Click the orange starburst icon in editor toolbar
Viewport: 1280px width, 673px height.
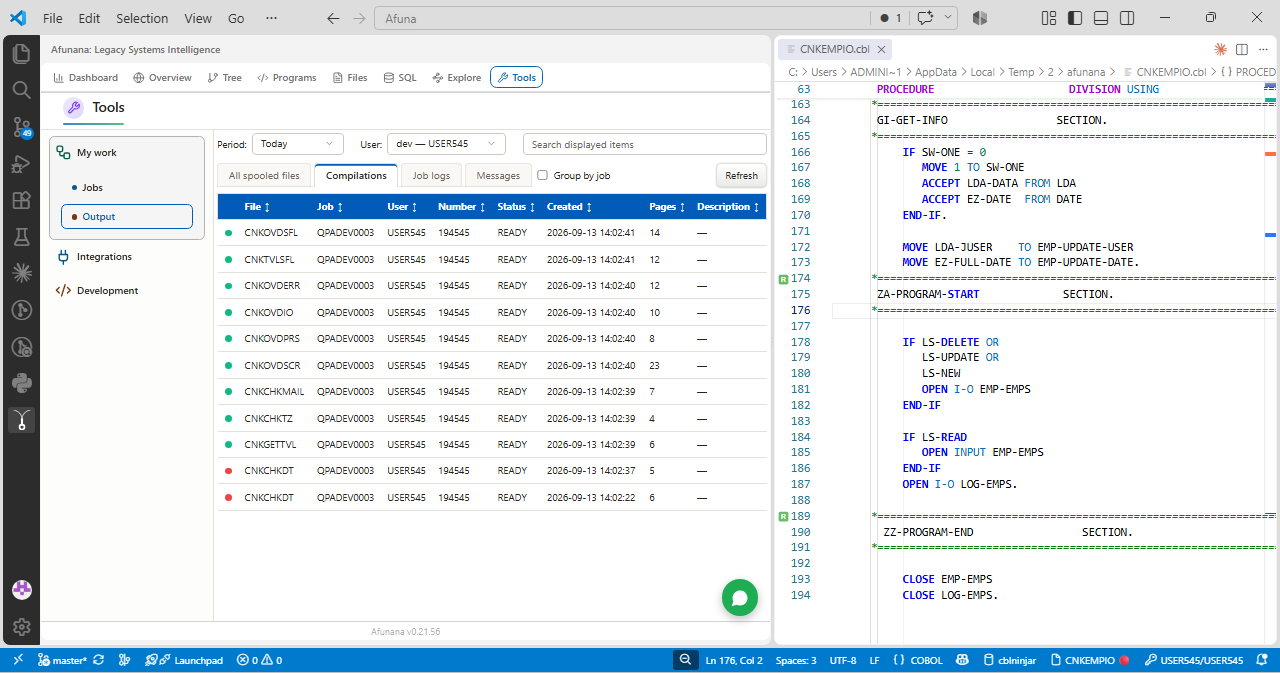1220,49
